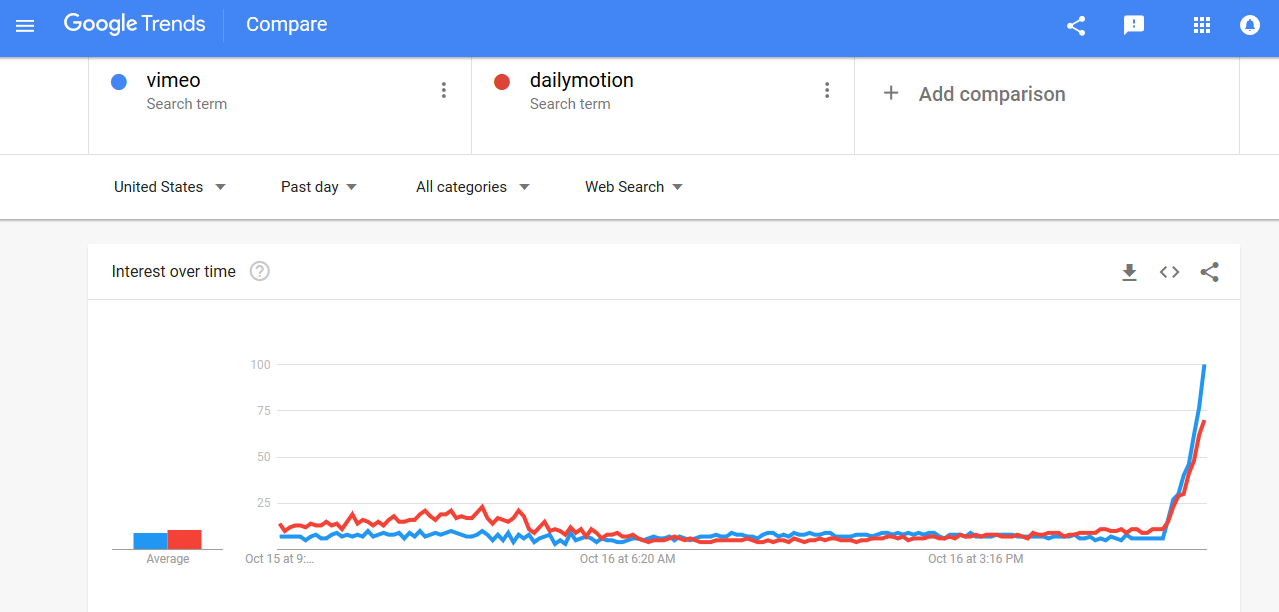
Task: Share the Interest over time chart
Action: [1210, 272]
